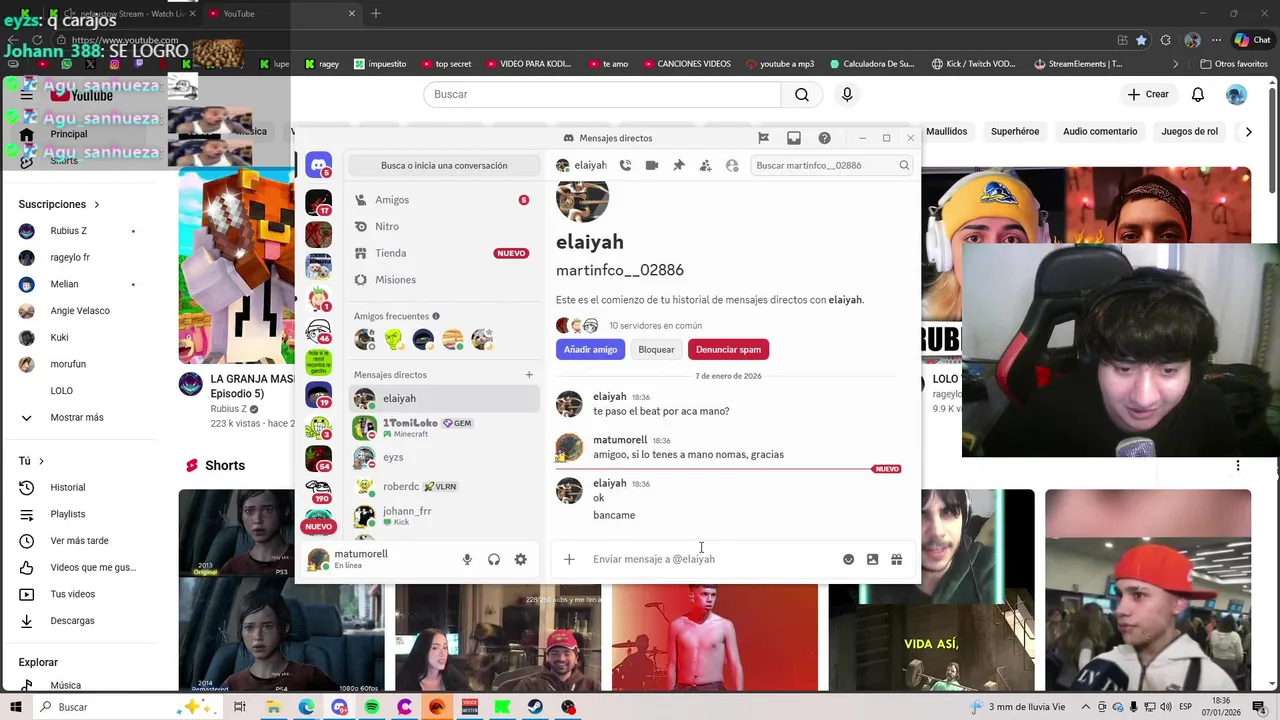Open Nitro in Discord sidebar

[442, 227]
